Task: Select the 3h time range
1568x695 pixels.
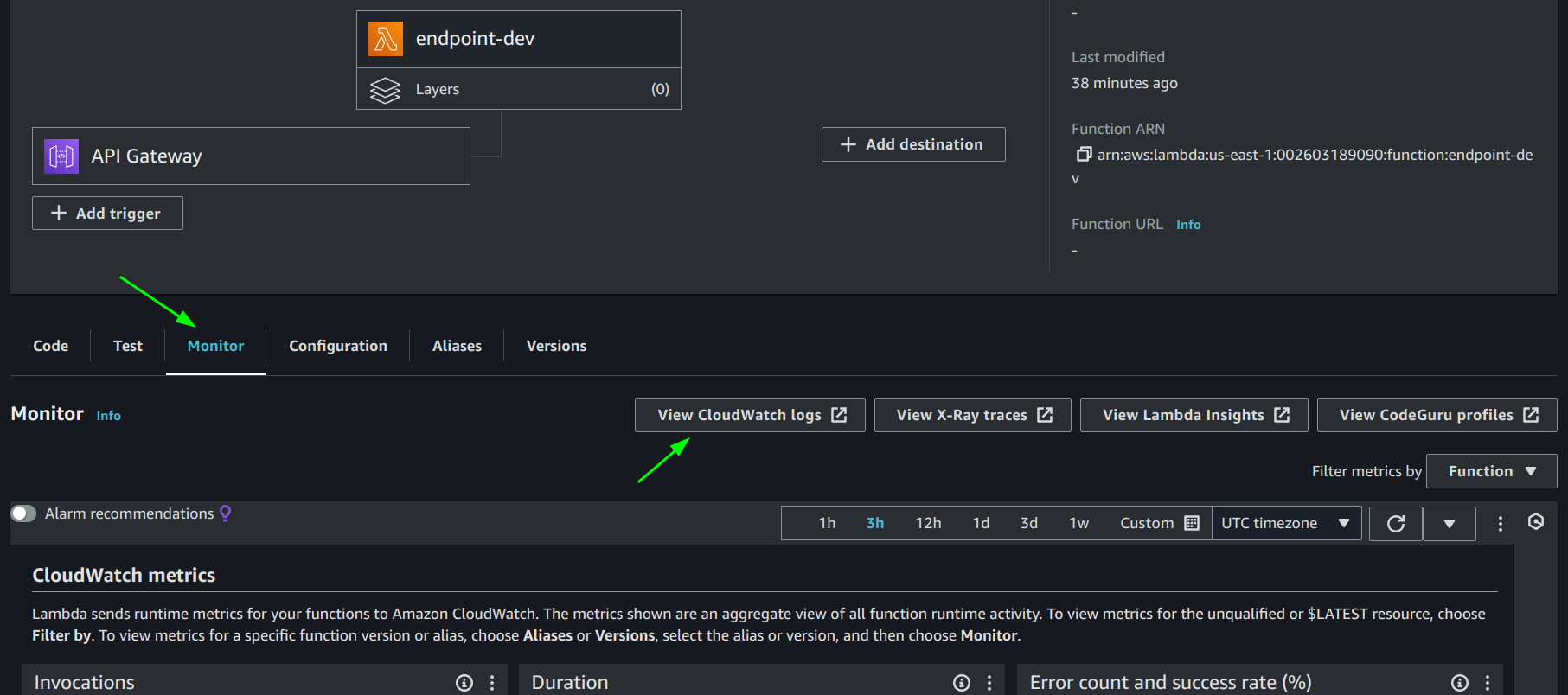Action: [875, 523]
